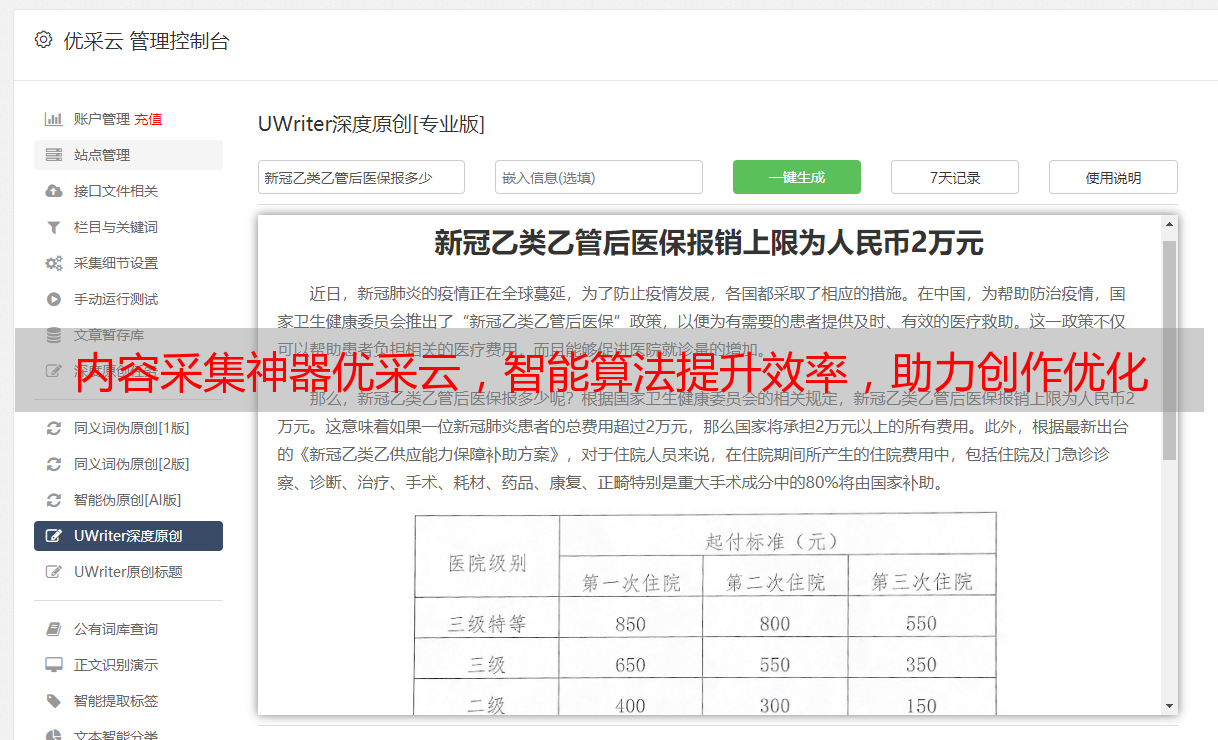Image resolution: width=1218 pixels, height=740 pixels.
Task: Open the 7天记录 history button
Action: click(x=954, y=177)
